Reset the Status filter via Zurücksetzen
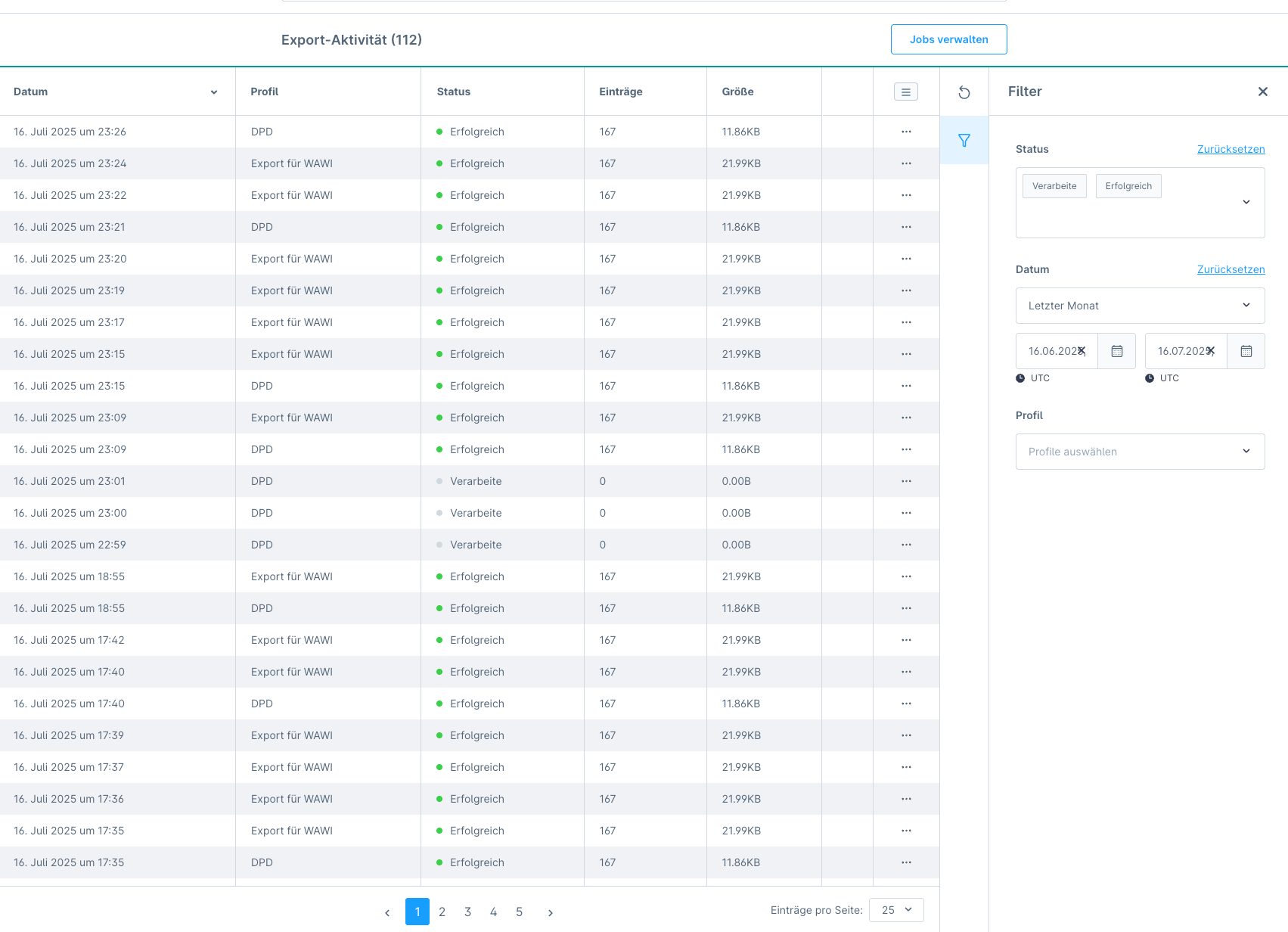Screen dimensions: 1288x932 point(1231,149)
